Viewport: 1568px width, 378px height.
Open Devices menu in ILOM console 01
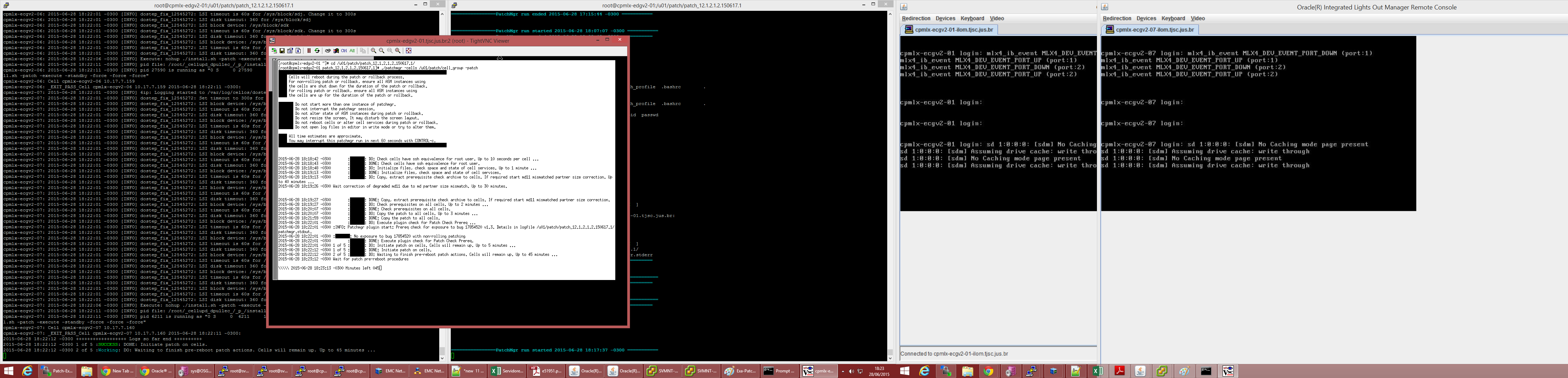pos(945,18)
